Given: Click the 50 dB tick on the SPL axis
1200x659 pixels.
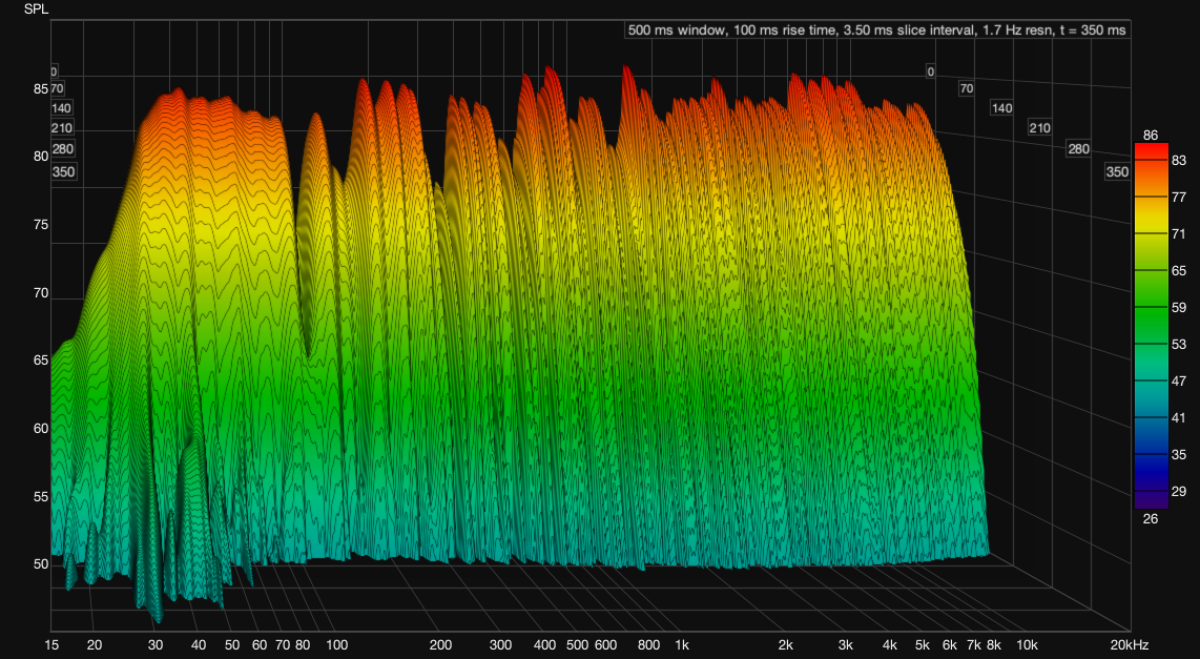Looking at the screenshot, I should (41, 564).
